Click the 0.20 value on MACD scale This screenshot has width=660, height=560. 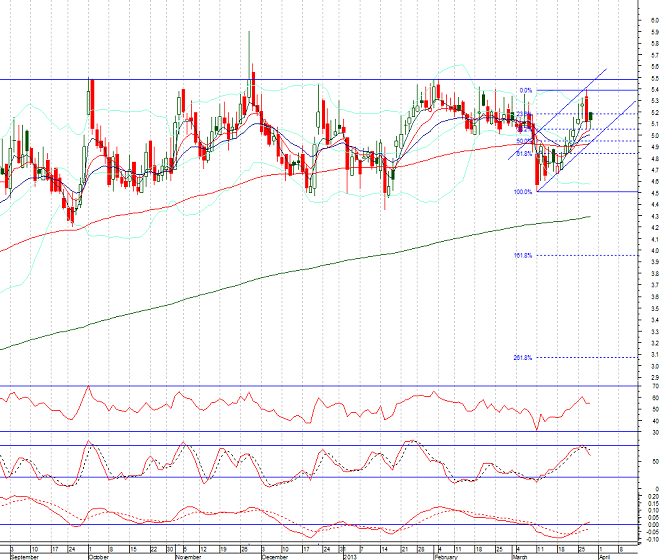click(x=650, y=494)
